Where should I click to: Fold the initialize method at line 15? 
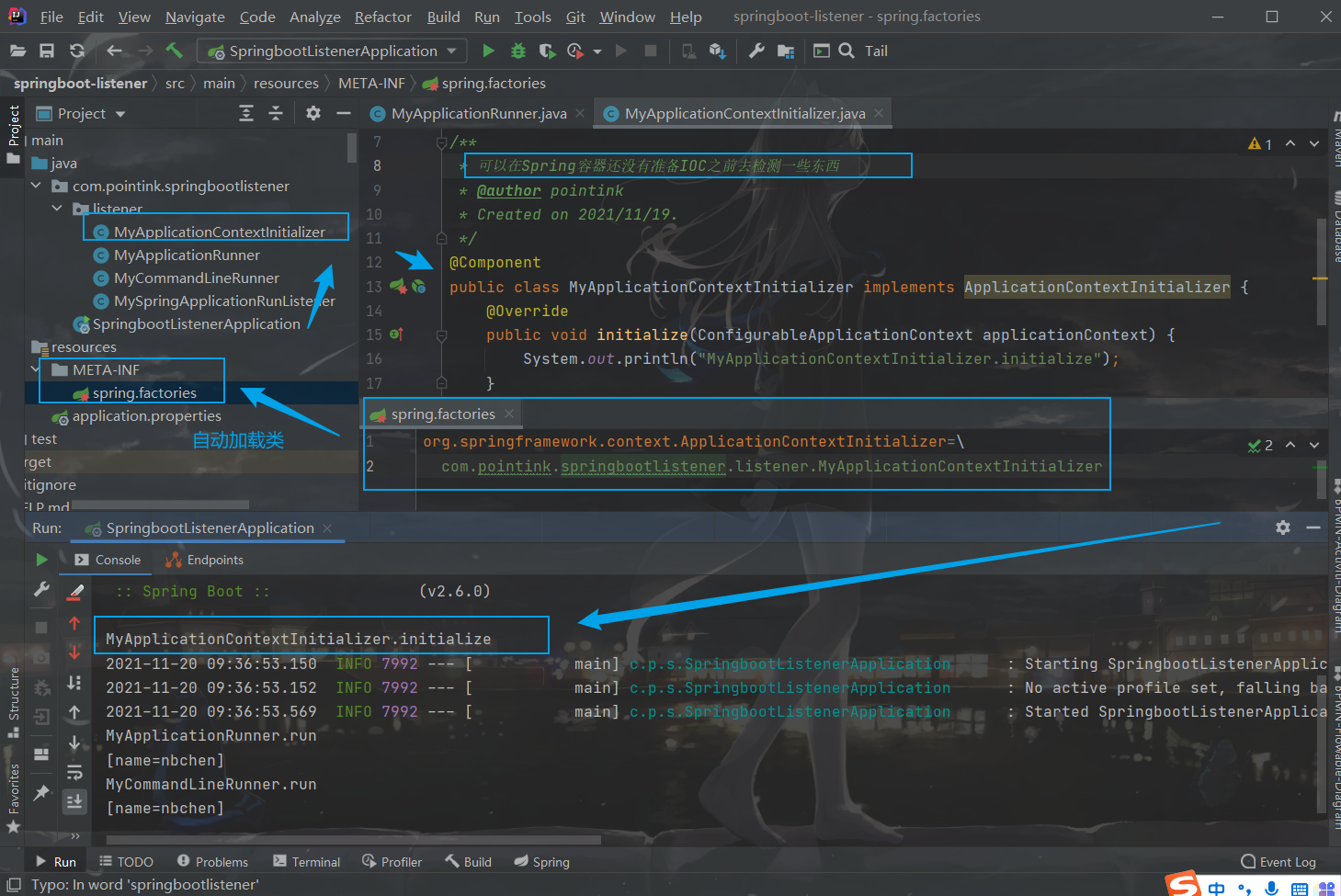pos(441,335)
